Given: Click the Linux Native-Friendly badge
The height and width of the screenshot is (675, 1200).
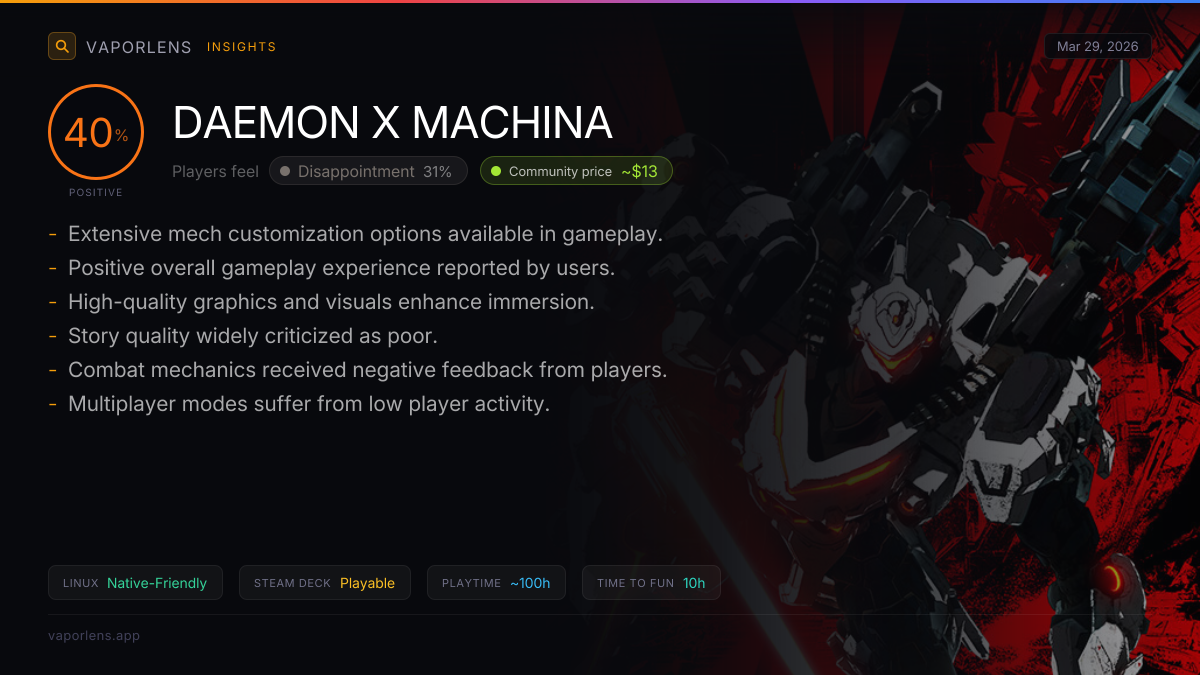Looking at the screenshot, I should coord(135,583).
